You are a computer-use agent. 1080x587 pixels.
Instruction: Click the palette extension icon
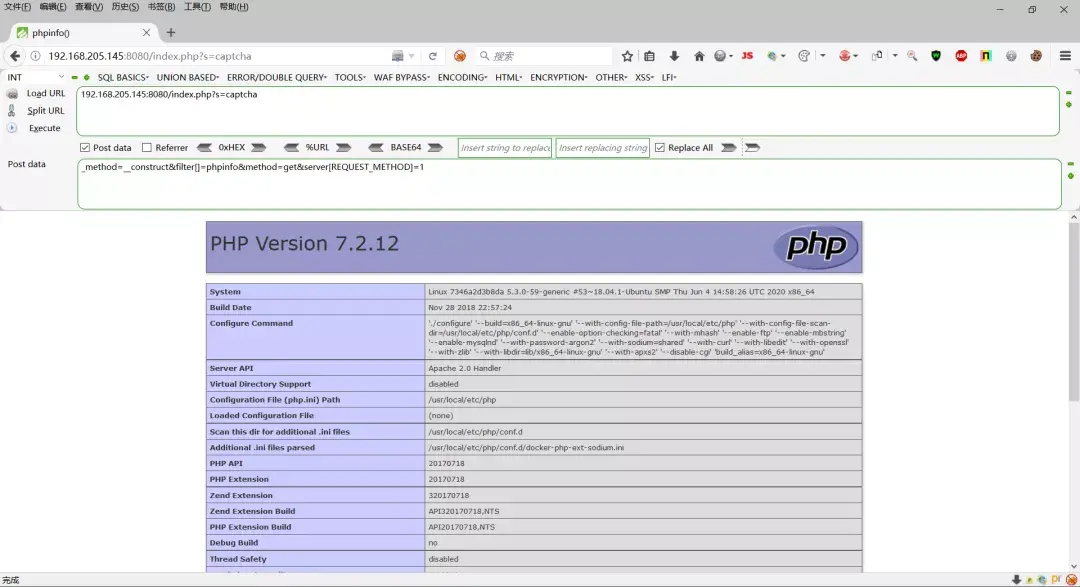point(803,56)
